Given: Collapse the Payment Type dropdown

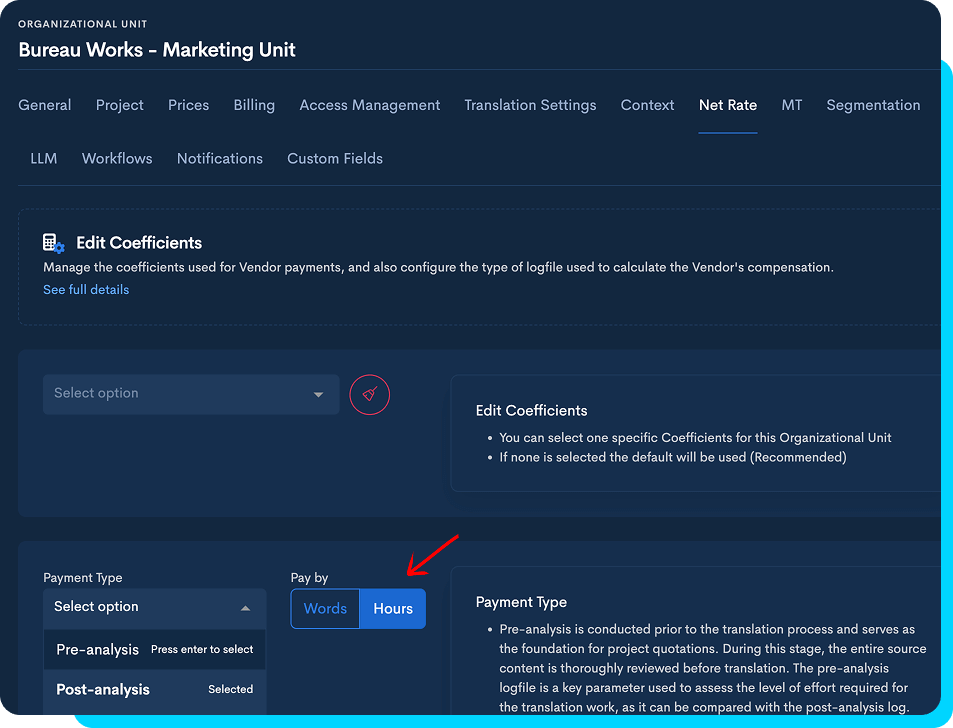Looking at the screenshot, I should click(x=246, y=608).
